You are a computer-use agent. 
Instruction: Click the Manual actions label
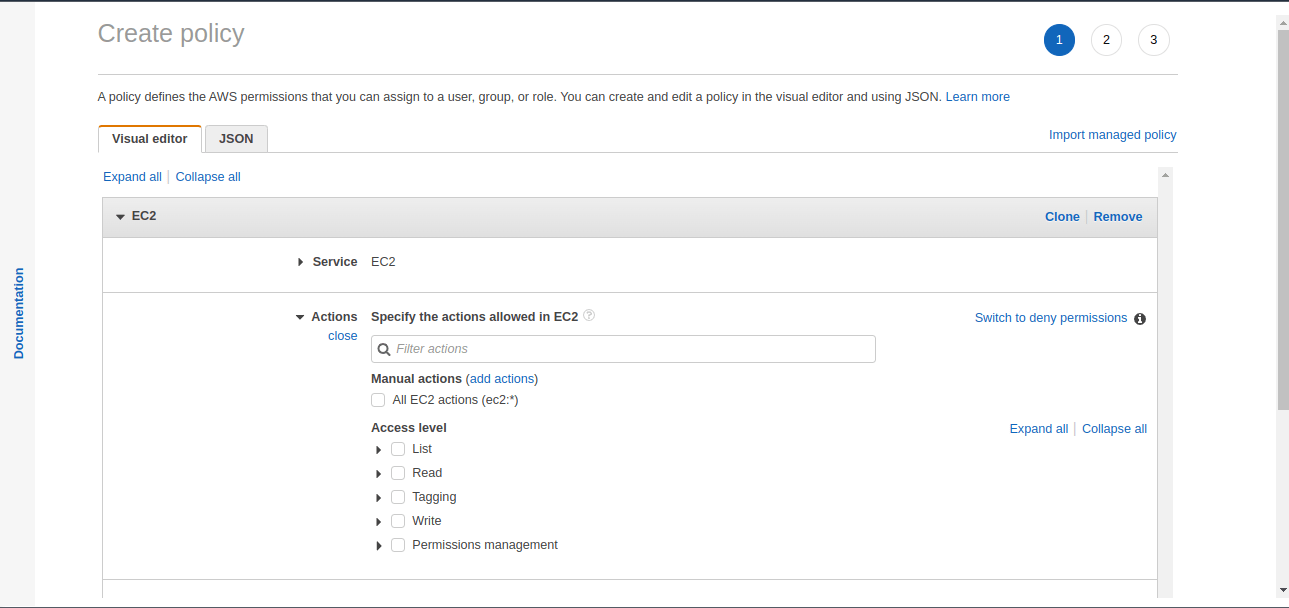coord(416,379)
